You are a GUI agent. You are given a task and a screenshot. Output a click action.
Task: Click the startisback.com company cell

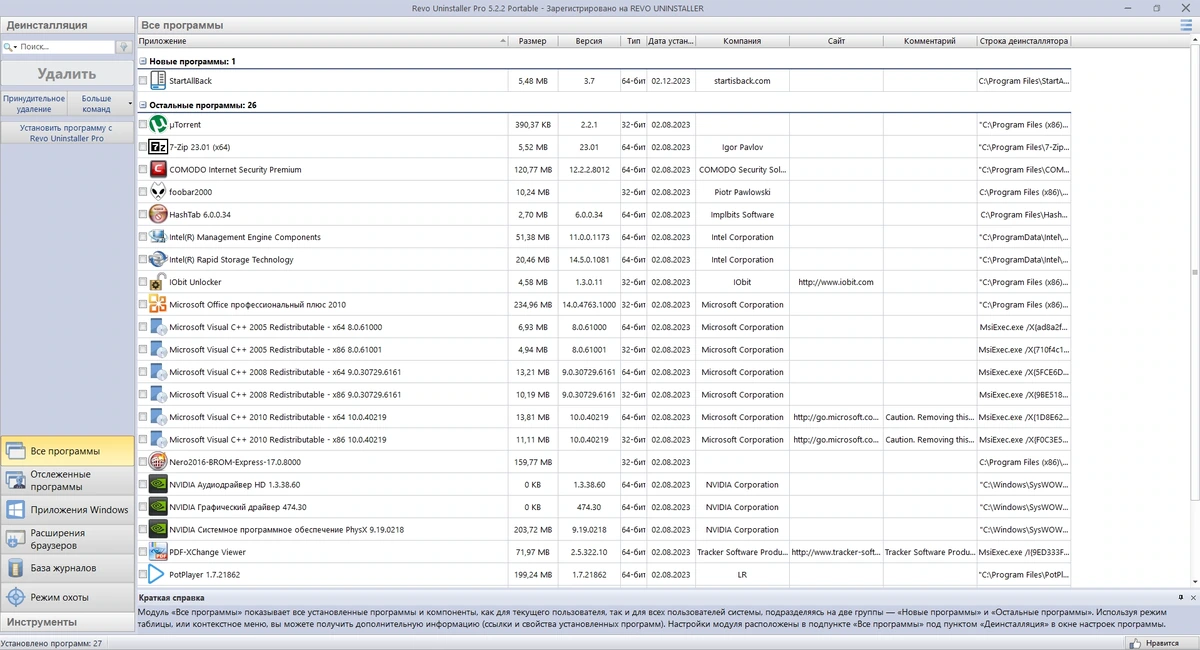(742, 81)
